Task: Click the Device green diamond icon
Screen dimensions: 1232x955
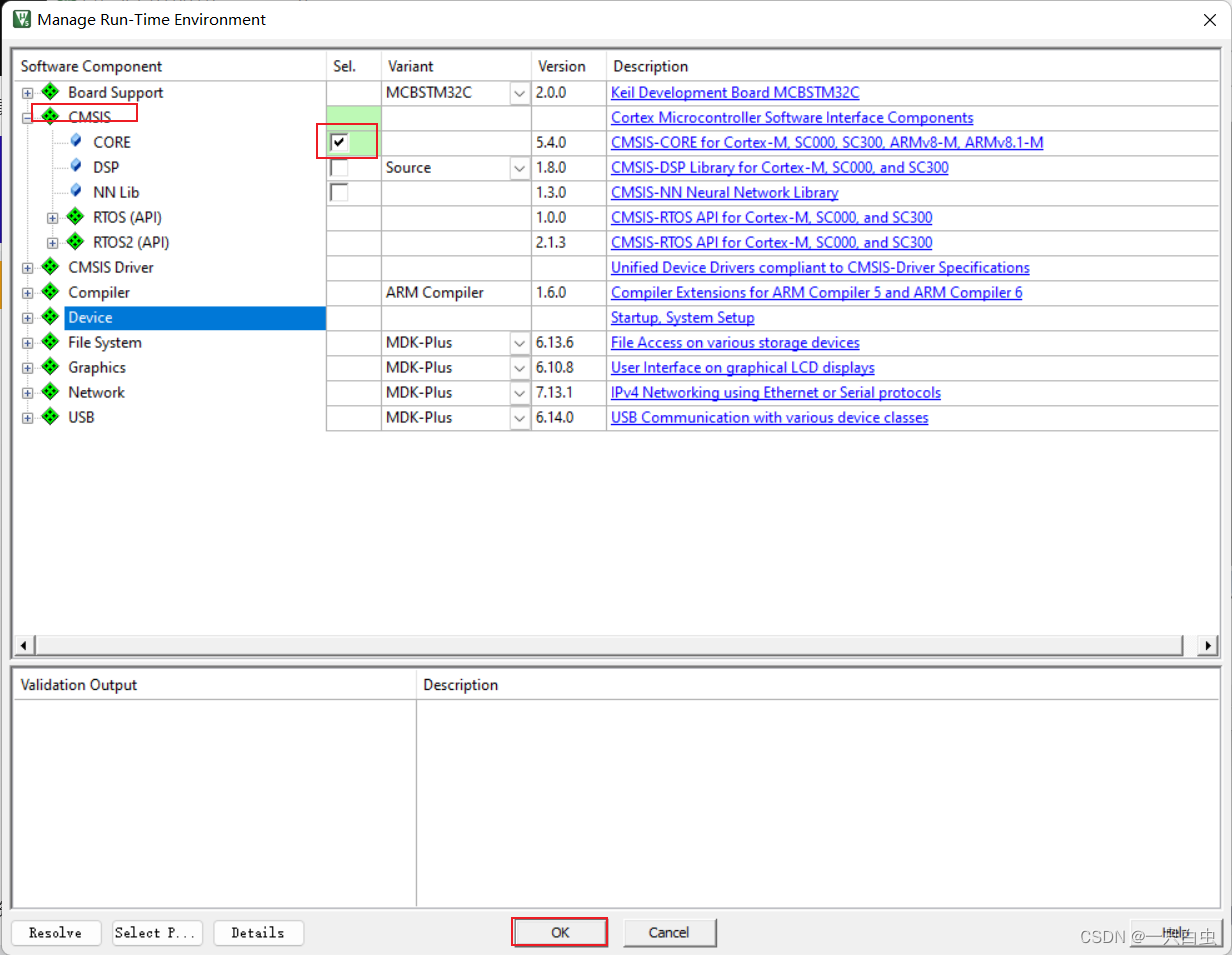Action: [x=50, y=317]
